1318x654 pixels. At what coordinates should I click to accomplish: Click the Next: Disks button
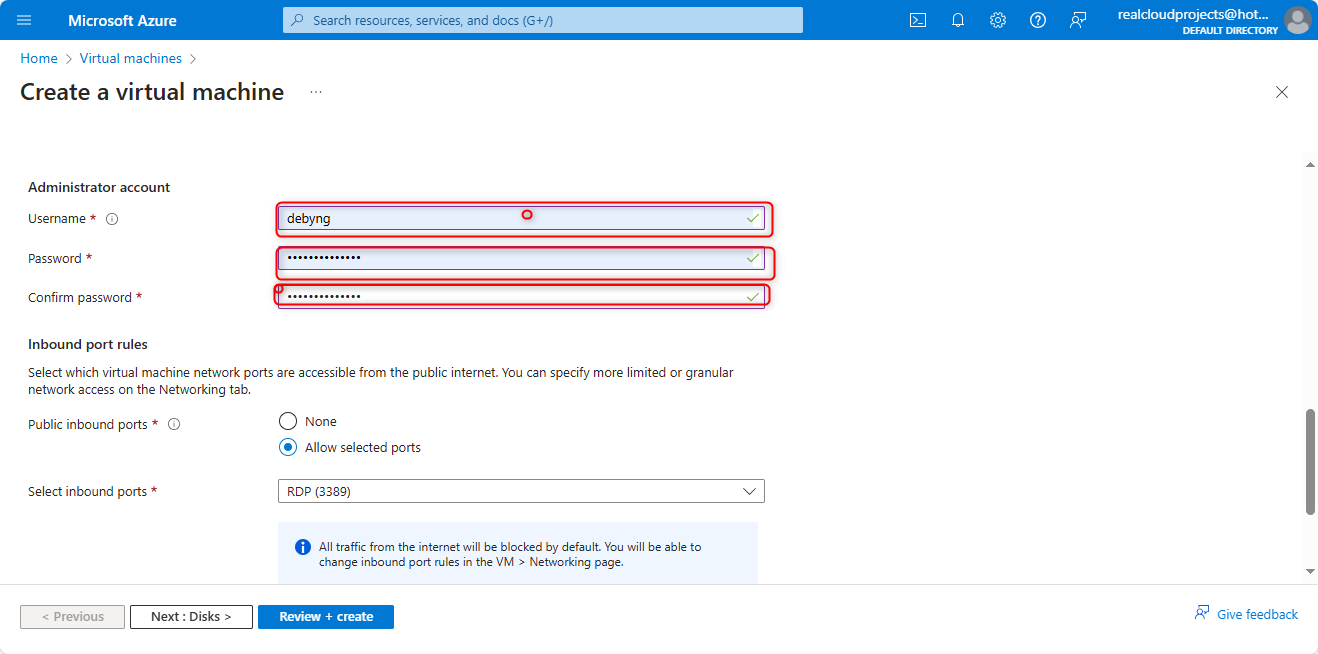(190, 617)
